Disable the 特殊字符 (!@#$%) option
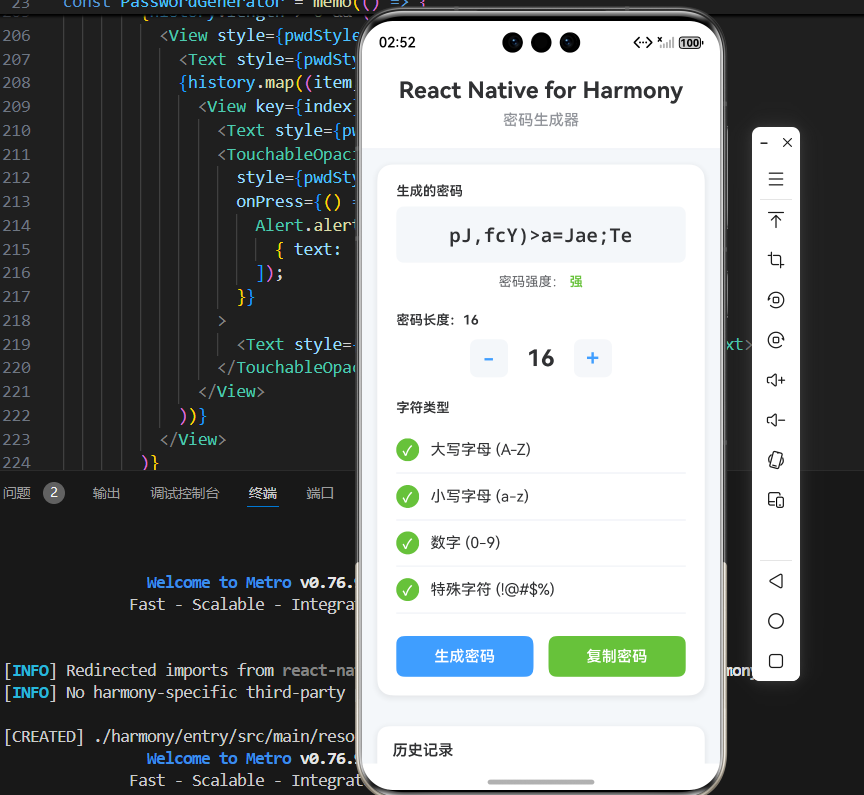Viewport: 864px width, 795px height. [407, 589]
